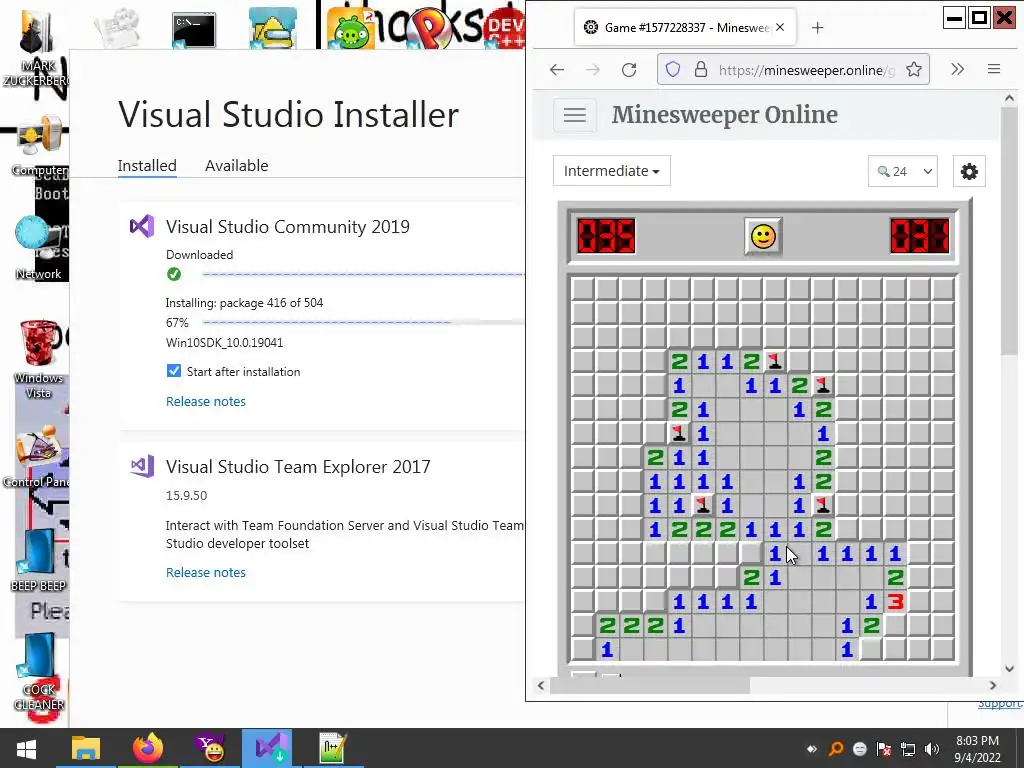Click the tracking protection shield icon
Viewport: 1024px width, 768px height.
tap(673, 70)
